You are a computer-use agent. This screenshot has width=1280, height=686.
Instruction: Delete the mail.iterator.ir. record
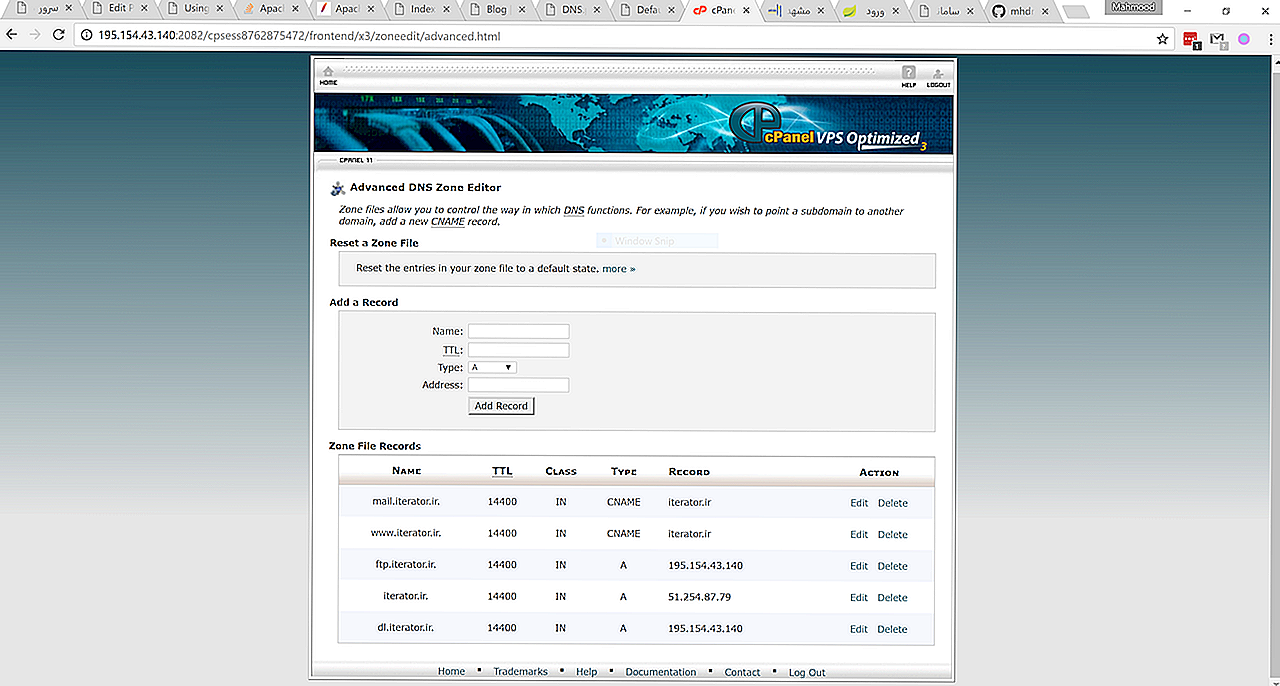pyautogui.click(x=893, y=503)
